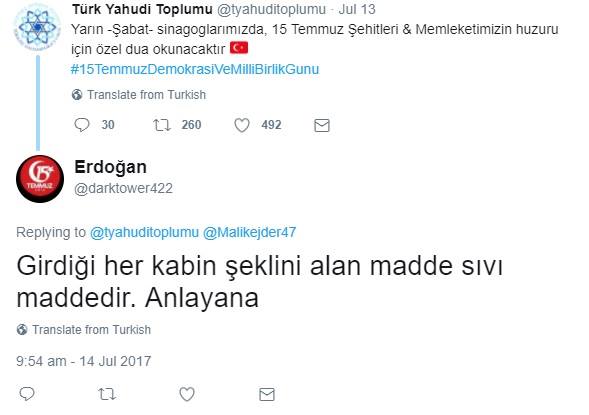
Task: Open the red 15 Temmuz avatar
Action: [40, 179]
